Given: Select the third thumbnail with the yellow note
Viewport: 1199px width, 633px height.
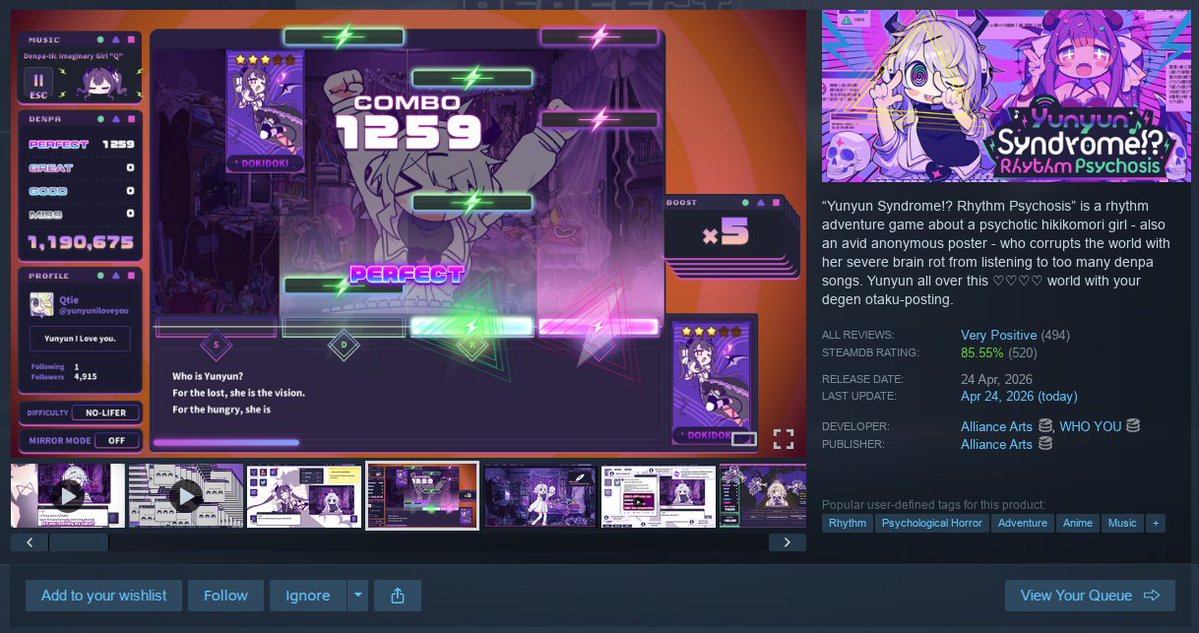Looking at the screenshot, I should click(x=304, y=495).
